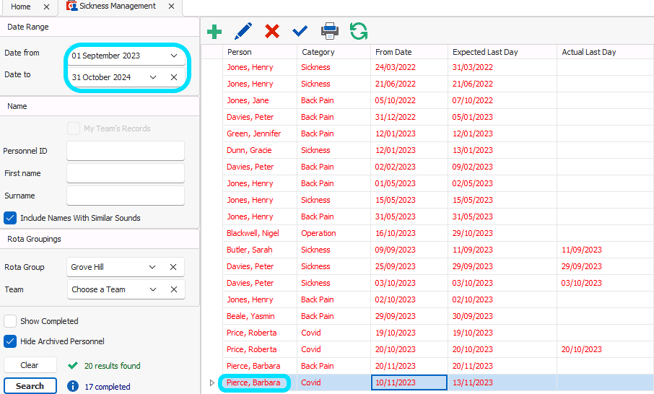Sort by Actual Last Day column header
654x394 pixels.
pos(605,52)
